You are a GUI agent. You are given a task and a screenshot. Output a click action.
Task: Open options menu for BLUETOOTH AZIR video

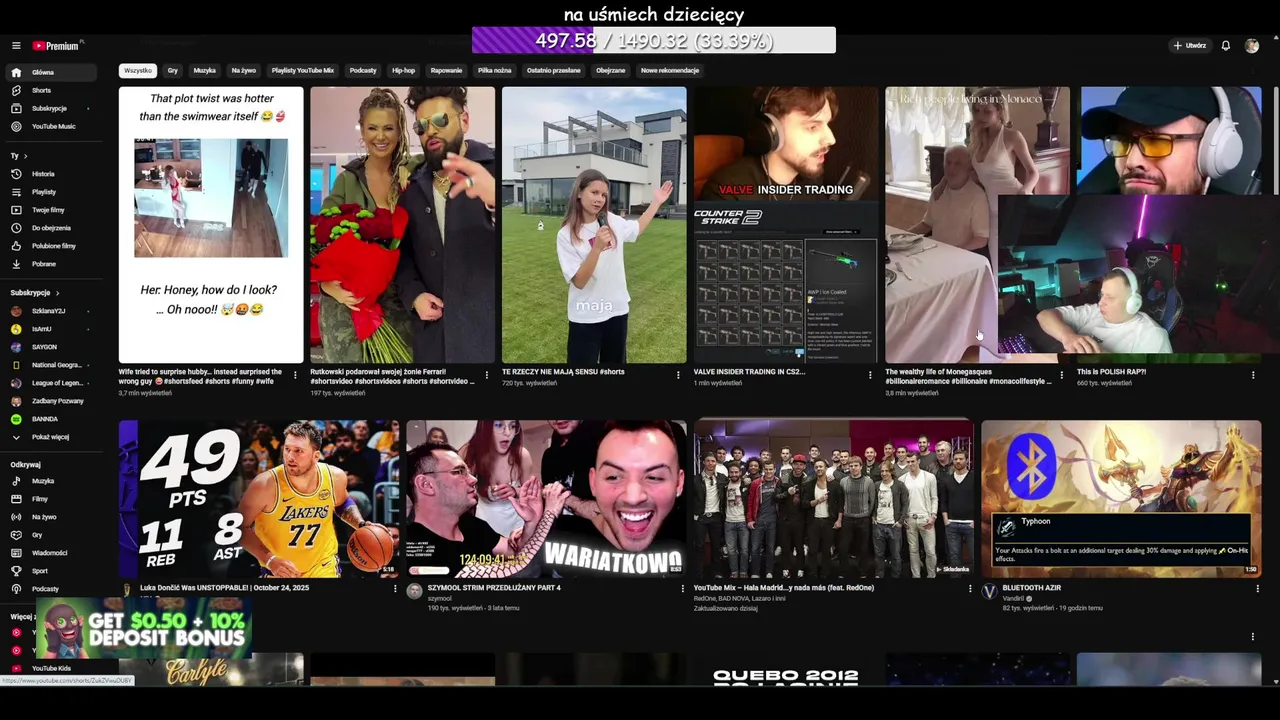1257,589
